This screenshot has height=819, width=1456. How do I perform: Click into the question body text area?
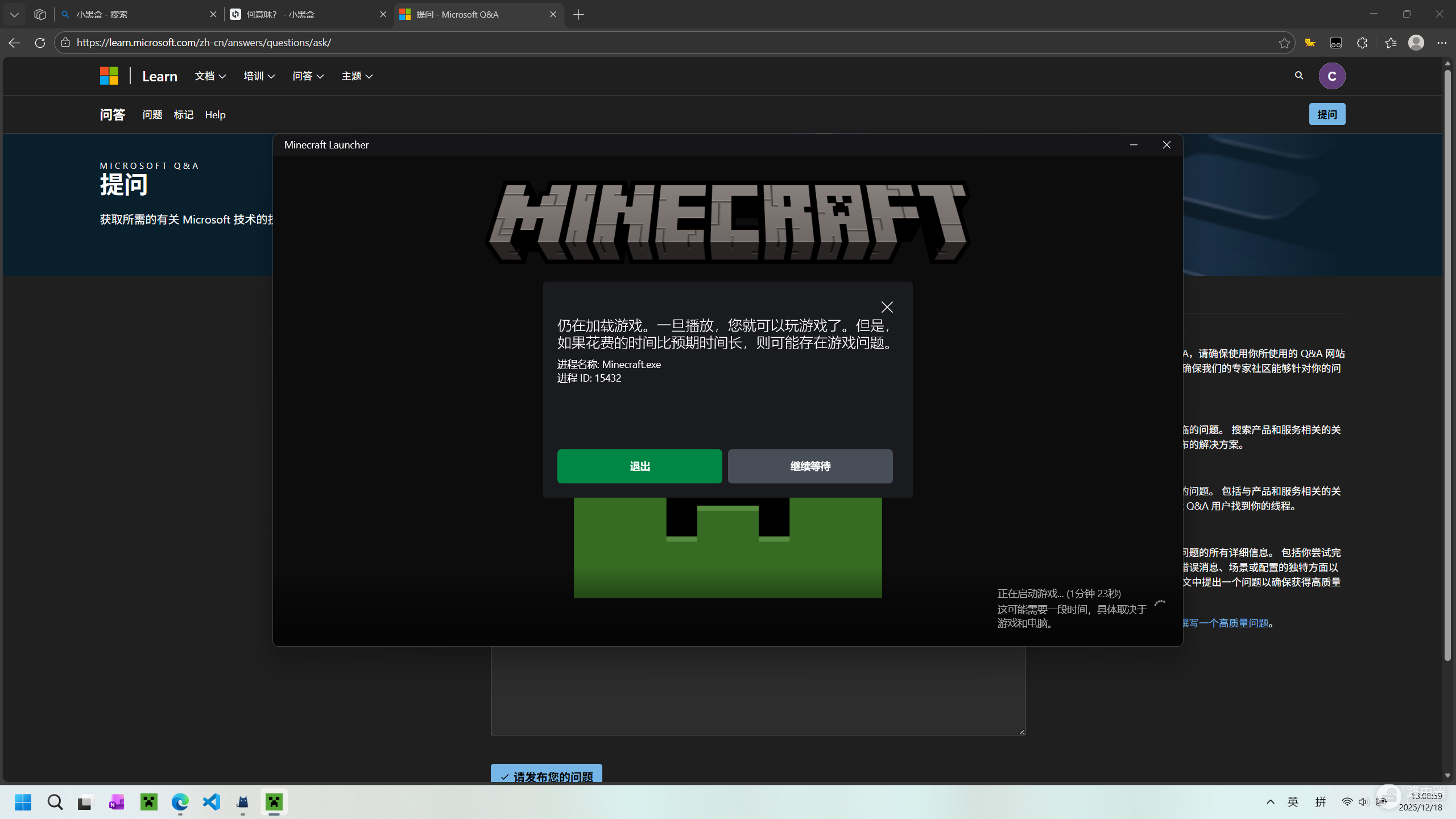pos(758,690)
